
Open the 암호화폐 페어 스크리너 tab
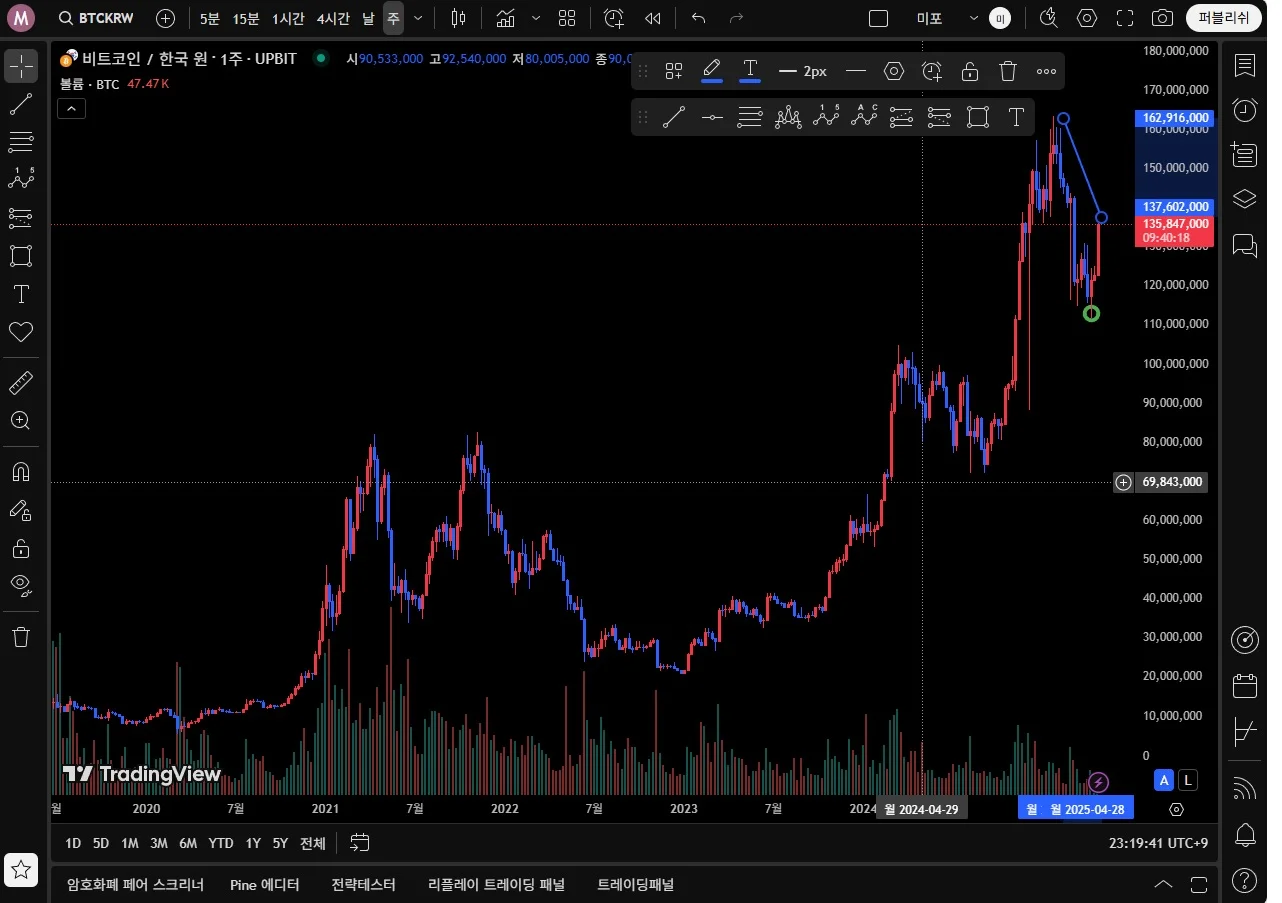pos(135,884)
